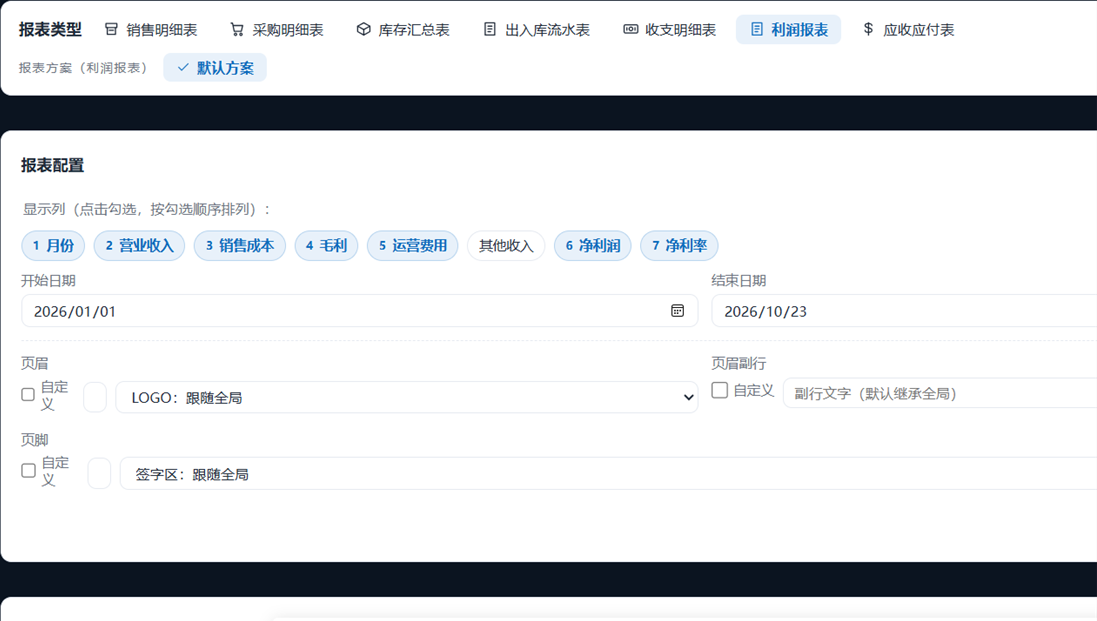Click the 签字区：跟随全局 footer field
The width and height of the screenshot is (1097, 621).
608,473
